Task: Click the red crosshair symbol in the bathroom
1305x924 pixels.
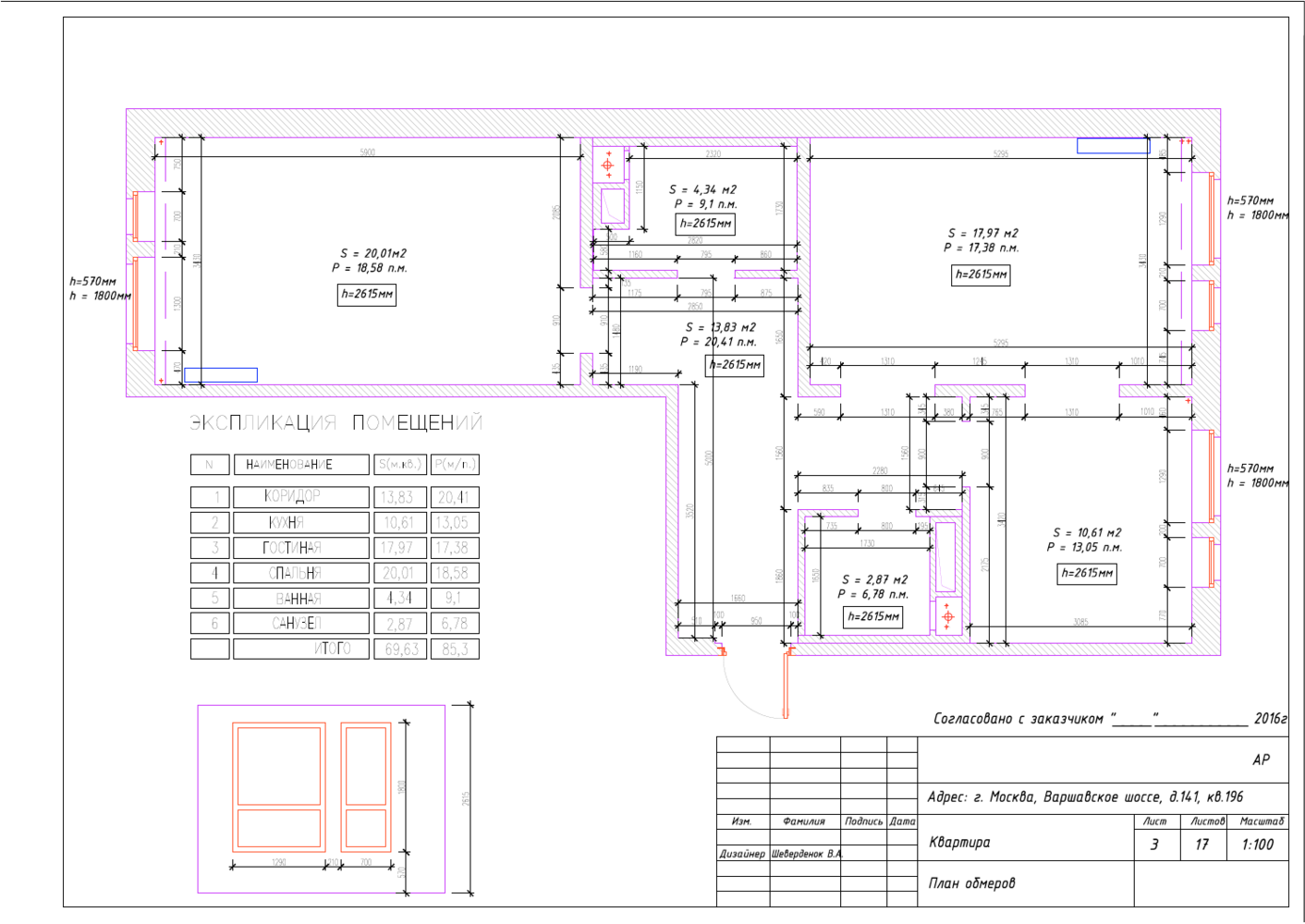Action: [607, 165]
